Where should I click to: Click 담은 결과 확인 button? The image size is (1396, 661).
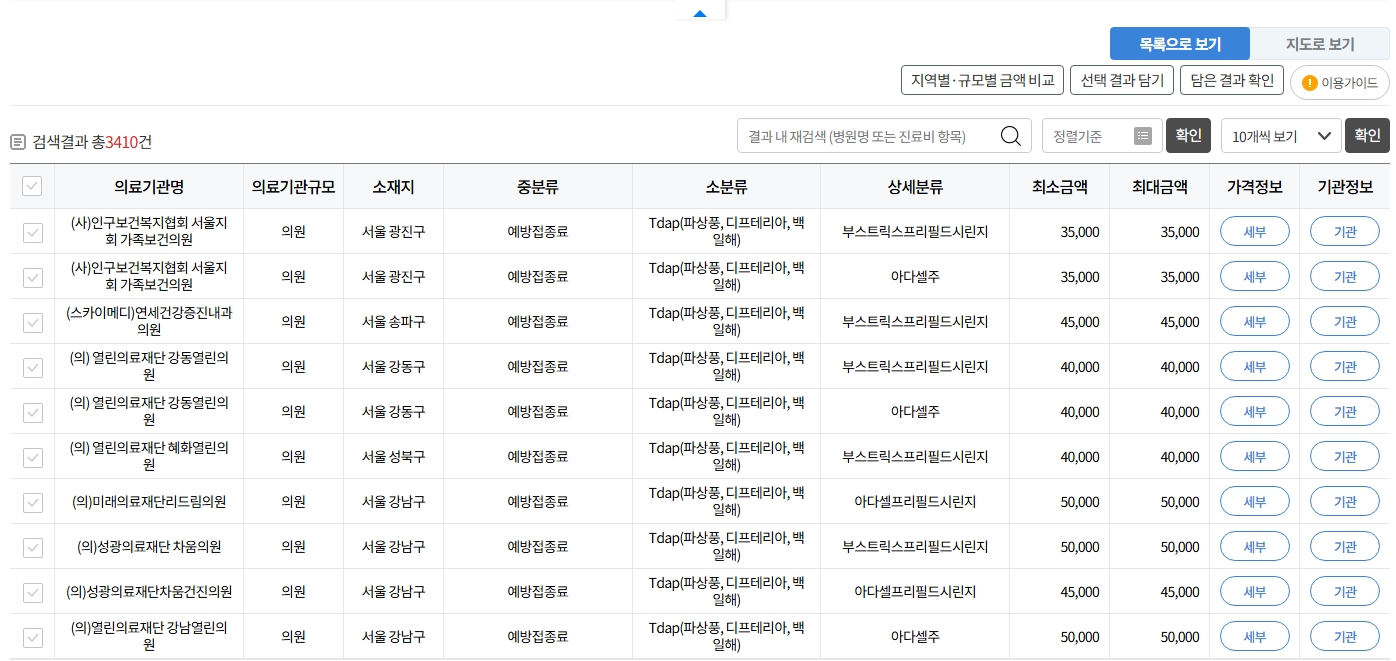point(1231,80)
